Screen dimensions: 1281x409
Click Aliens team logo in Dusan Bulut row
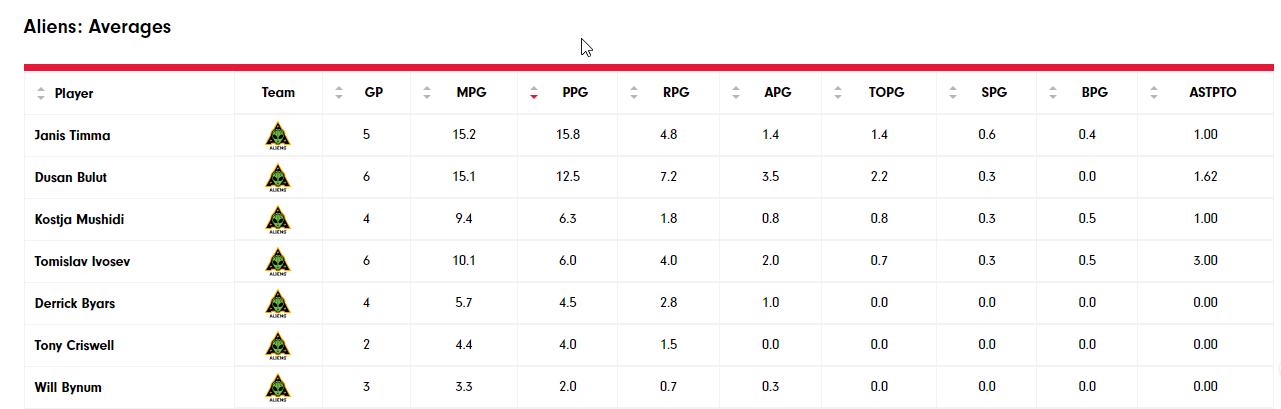(x=278, y=177)
